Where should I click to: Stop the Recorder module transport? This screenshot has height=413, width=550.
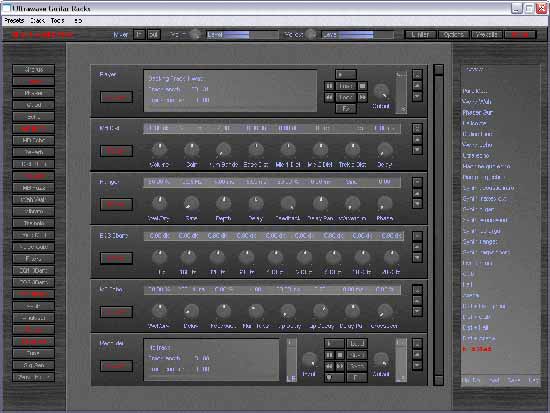coord(340,355)
